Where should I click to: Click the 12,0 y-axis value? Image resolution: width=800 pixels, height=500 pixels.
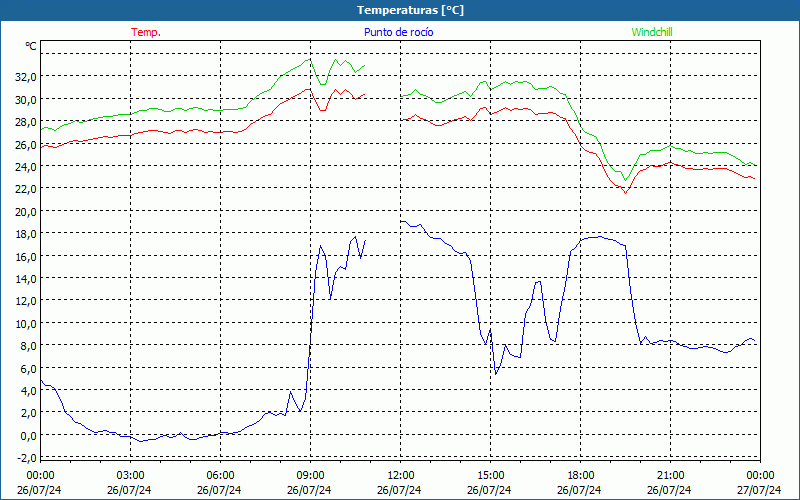click(26, 302)
